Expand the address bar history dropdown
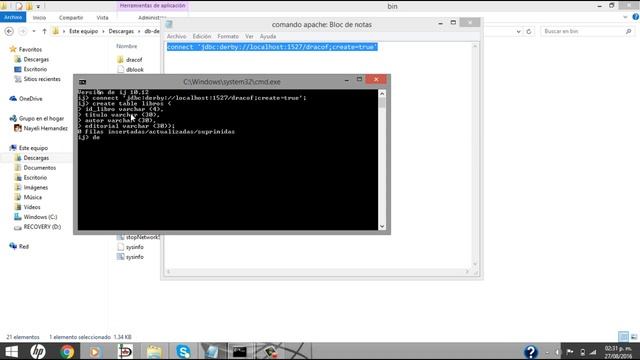 pyautogui.click(x=518, y=31)
